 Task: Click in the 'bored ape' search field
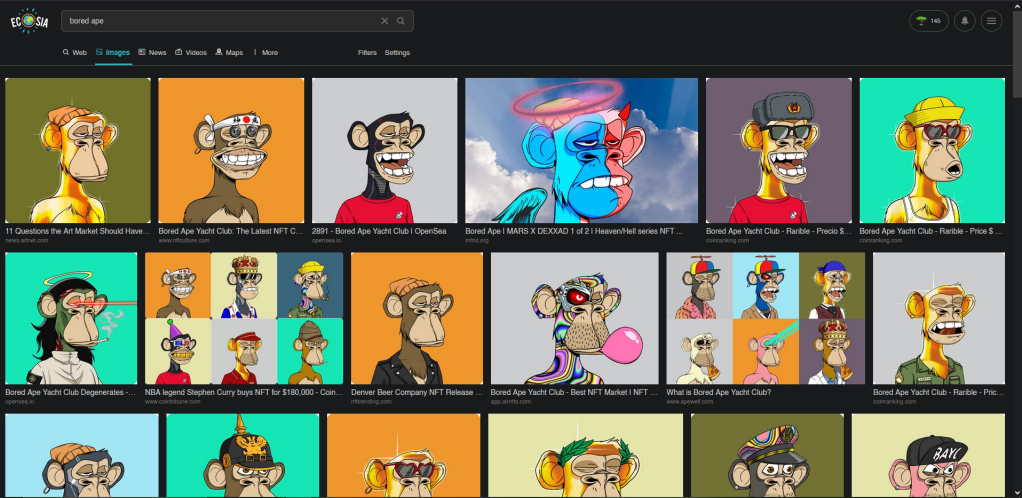tap(220, 21)
